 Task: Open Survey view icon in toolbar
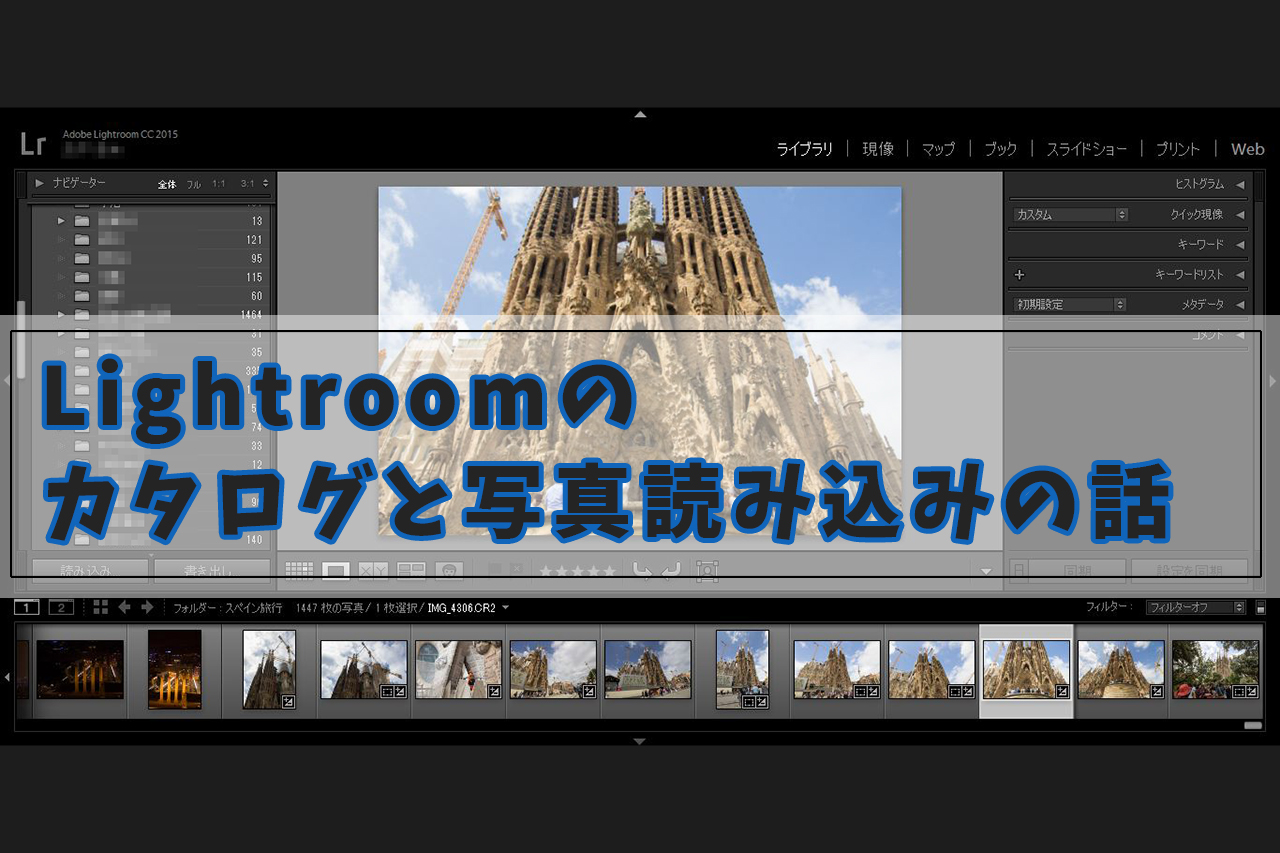411,571
